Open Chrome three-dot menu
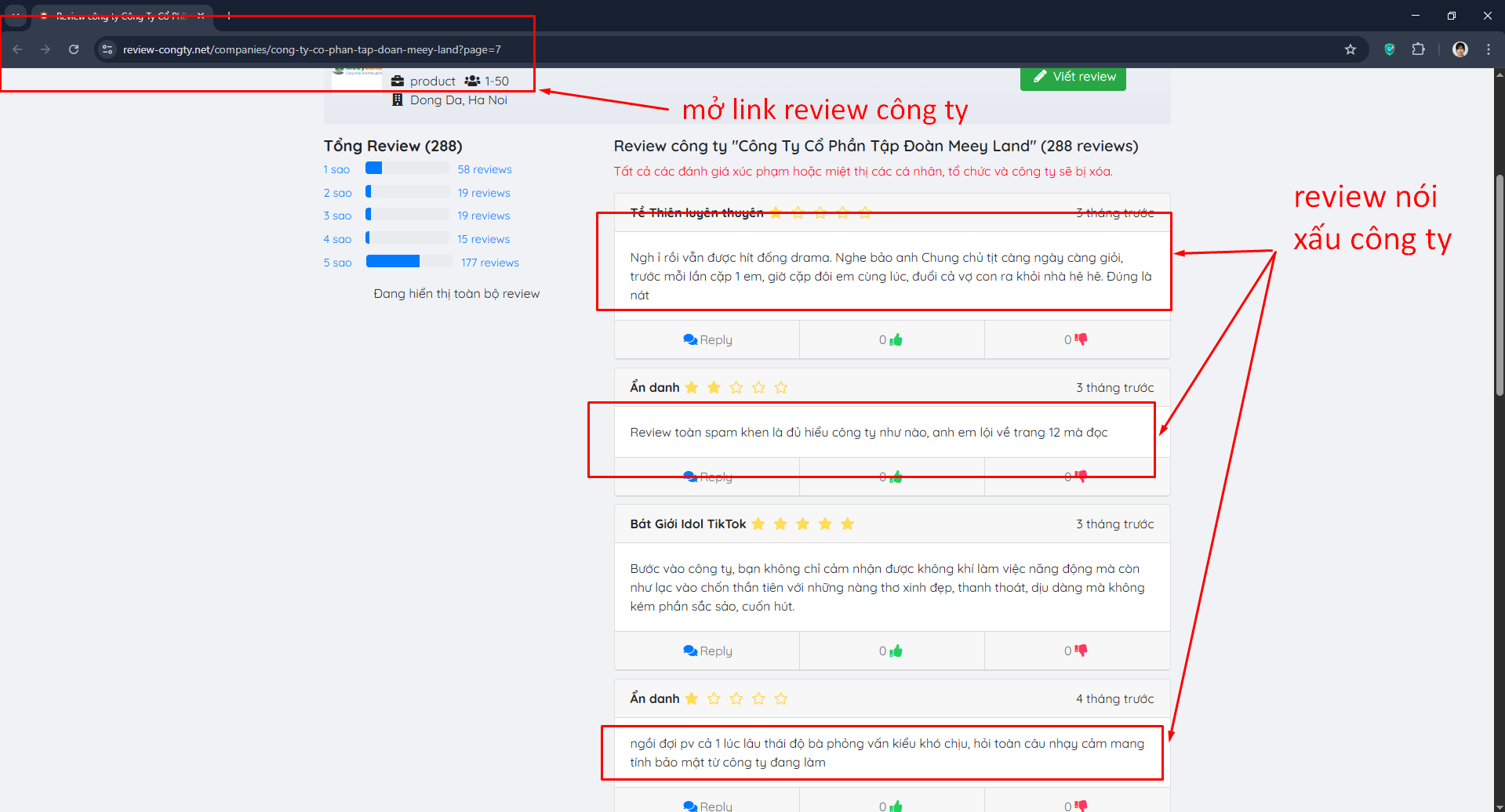 point(1488,49)
